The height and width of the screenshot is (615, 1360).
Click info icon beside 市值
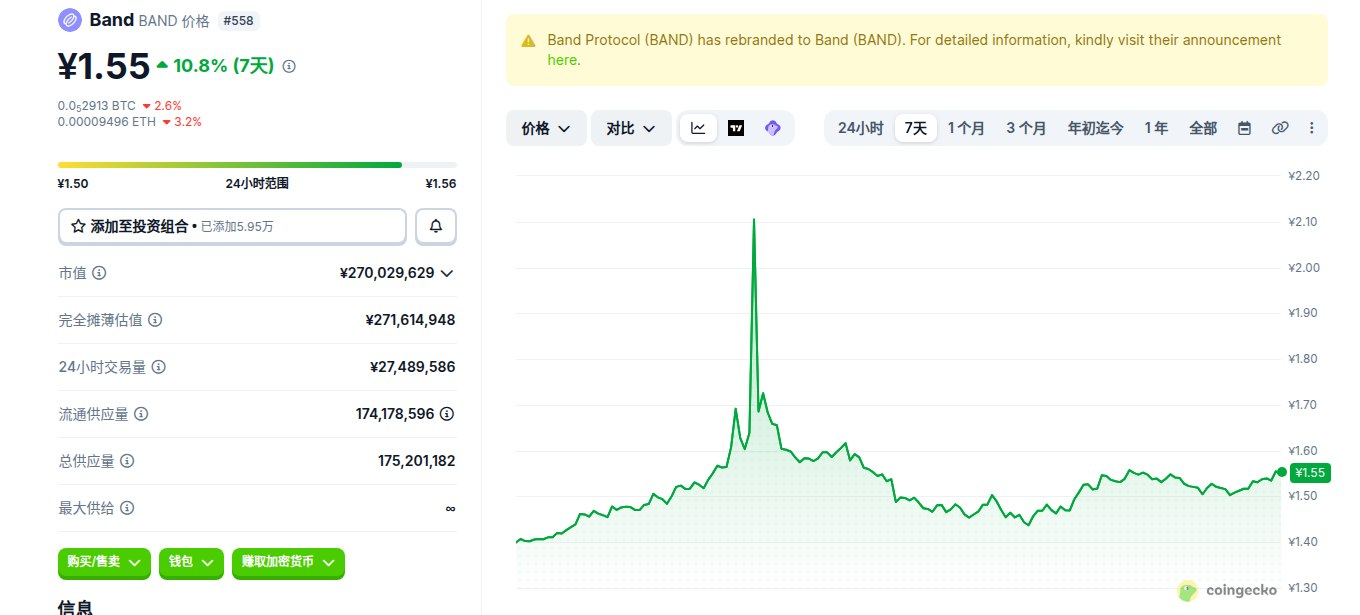pos(99,273)
